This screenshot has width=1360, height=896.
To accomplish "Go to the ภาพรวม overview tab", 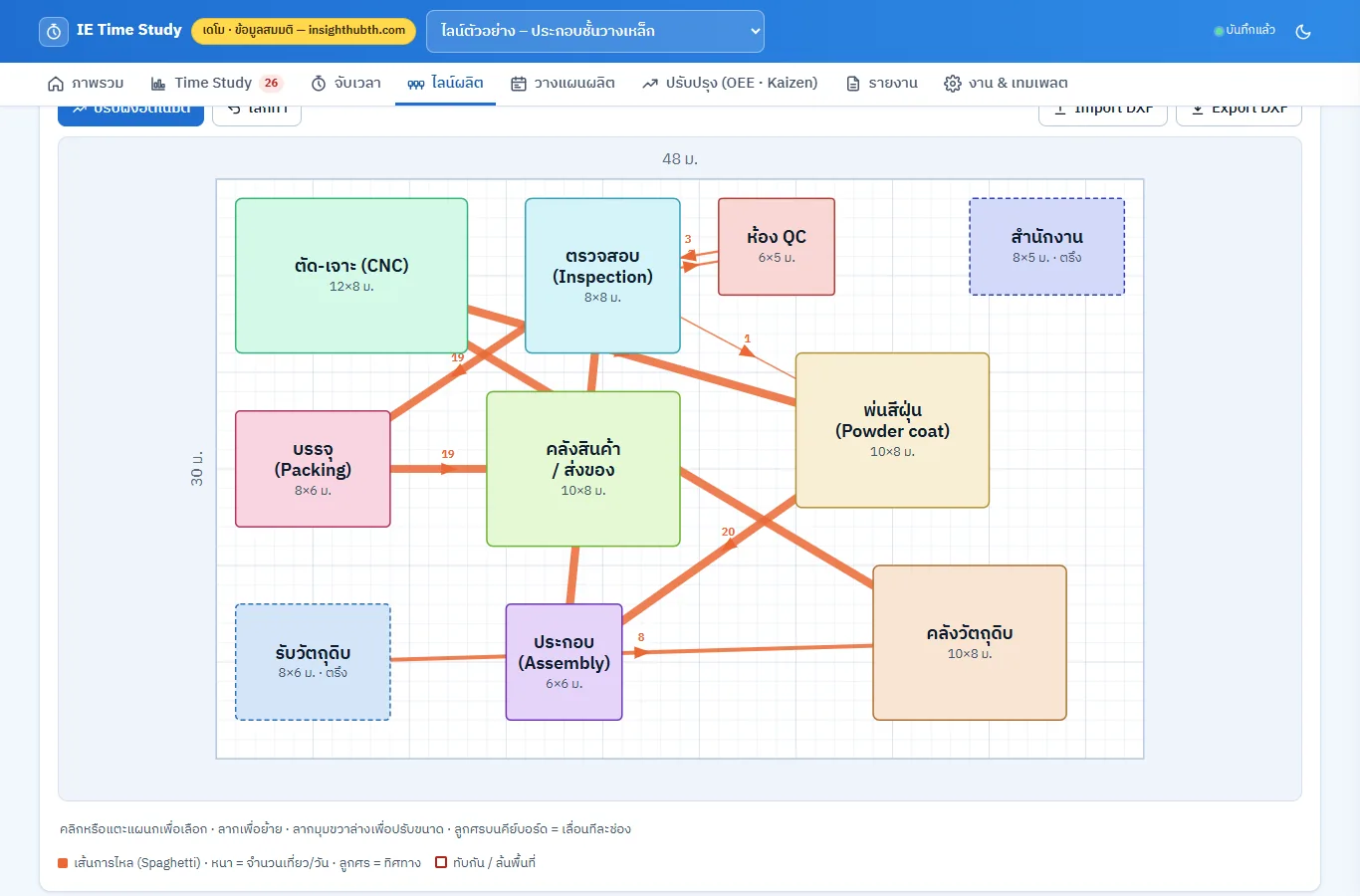I will pos(86,84).
